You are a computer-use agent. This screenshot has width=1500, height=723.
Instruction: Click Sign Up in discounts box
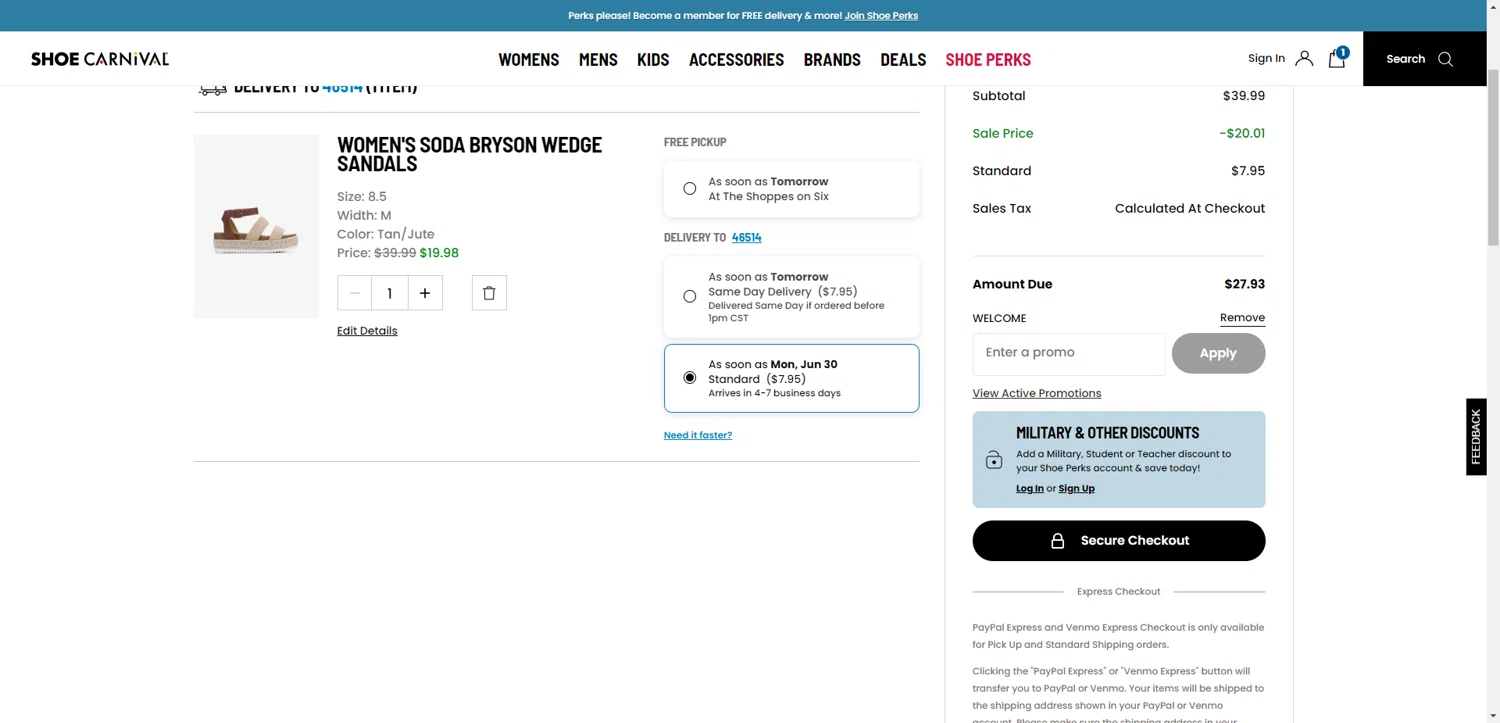tap(1077, 489)
